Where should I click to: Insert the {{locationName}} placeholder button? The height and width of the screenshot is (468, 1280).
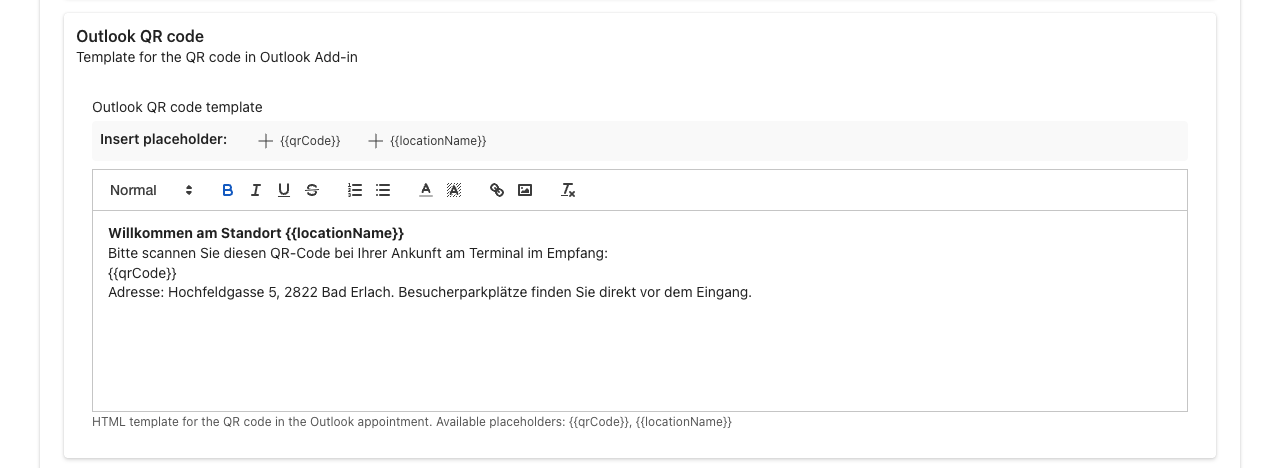[x=427, y=141]
